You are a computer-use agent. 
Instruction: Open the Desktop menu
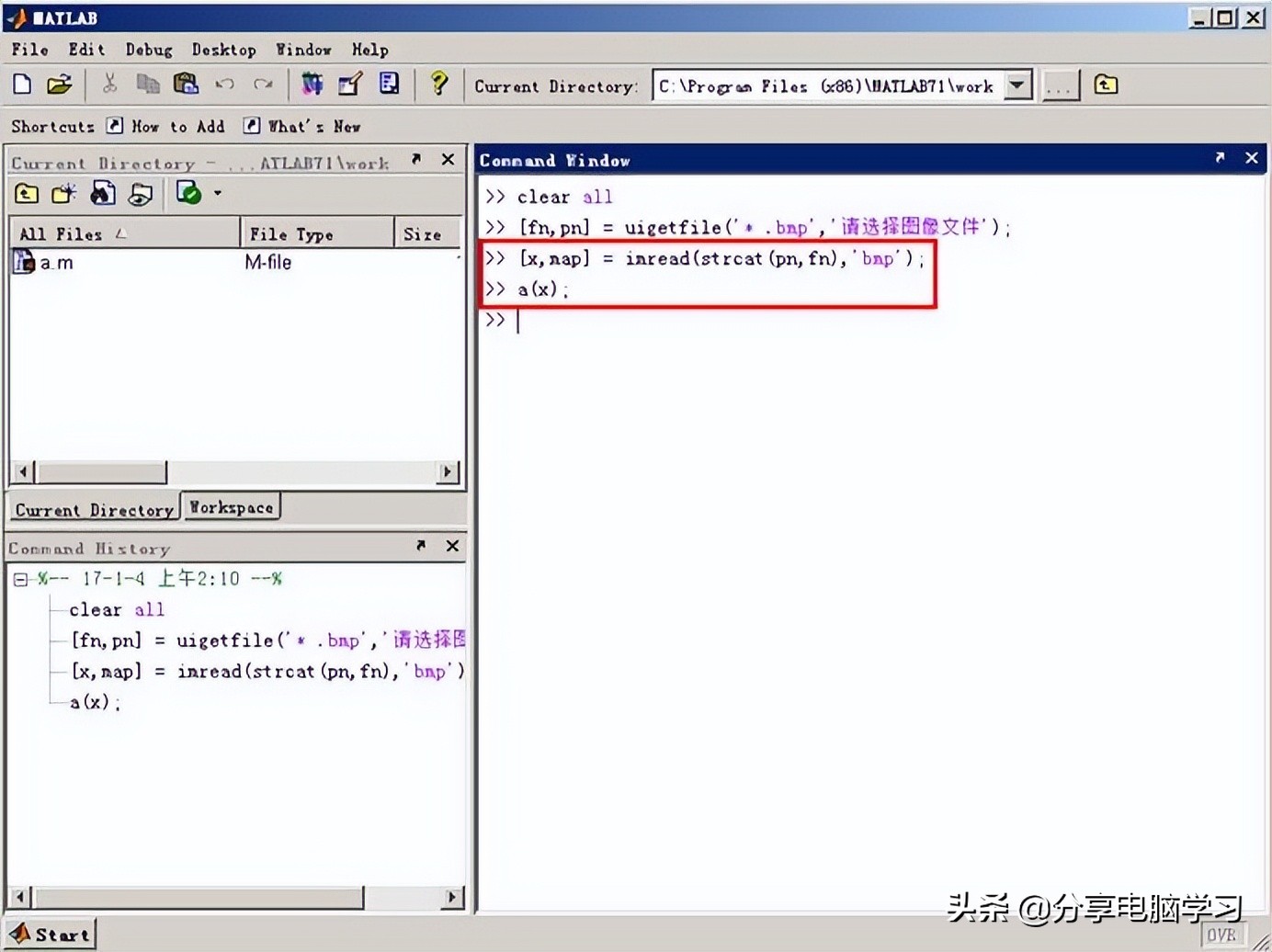(223, 50)
